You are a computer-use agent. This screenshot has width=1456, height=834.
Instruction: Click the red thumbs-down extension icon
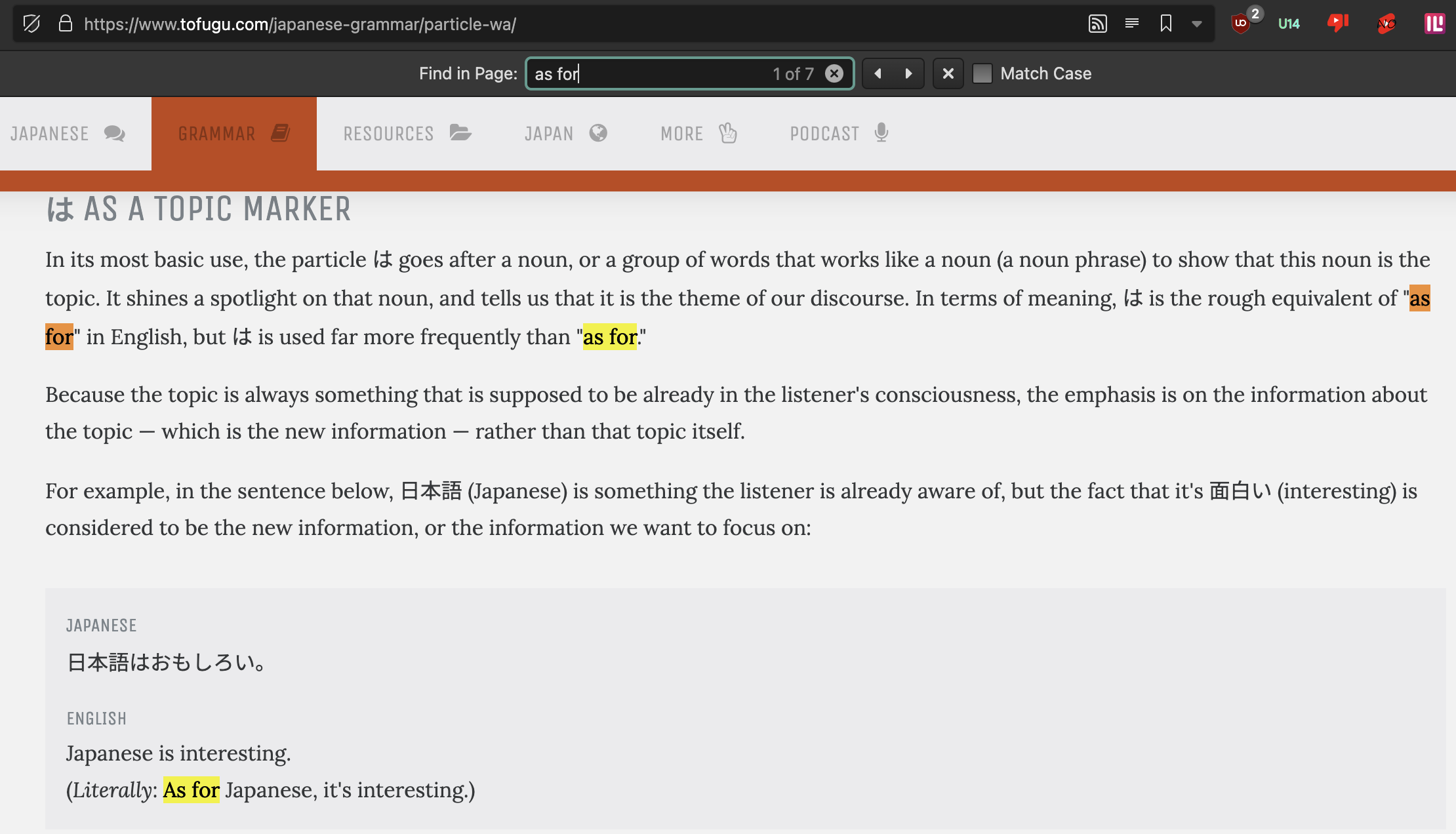click(x=1337, y=24)
